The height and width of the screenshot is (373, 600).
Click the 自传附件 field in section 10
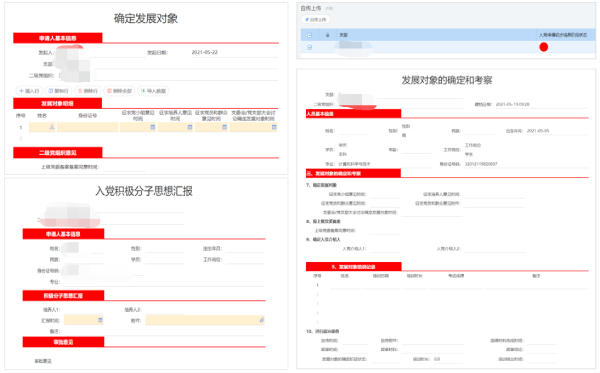(x=432, y=340)
